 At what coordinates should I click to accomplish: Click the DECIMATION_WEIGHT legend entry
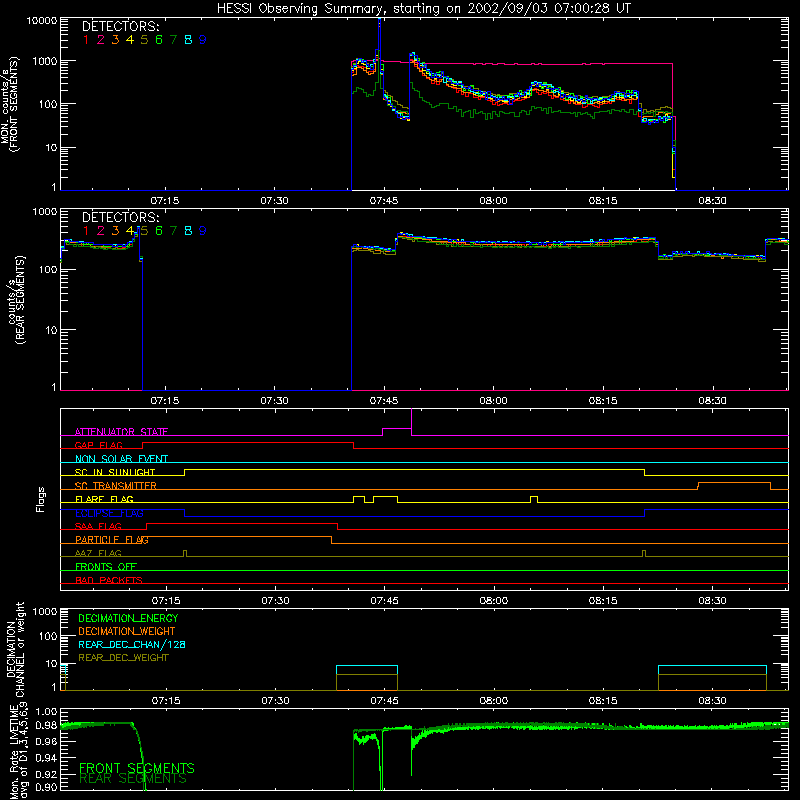click(x=127, y=631)
